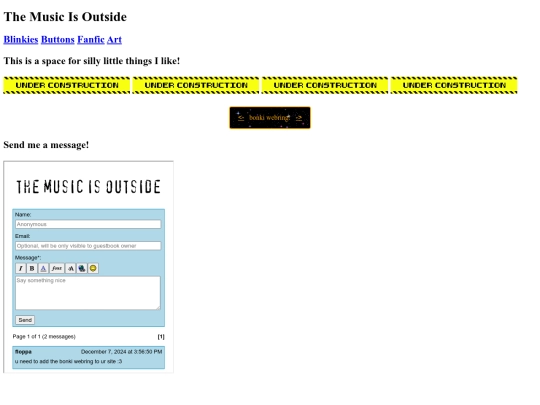Submit the guestbook with the Send button
The height and width of the screenshot is (405, 540).
[25, 320]
